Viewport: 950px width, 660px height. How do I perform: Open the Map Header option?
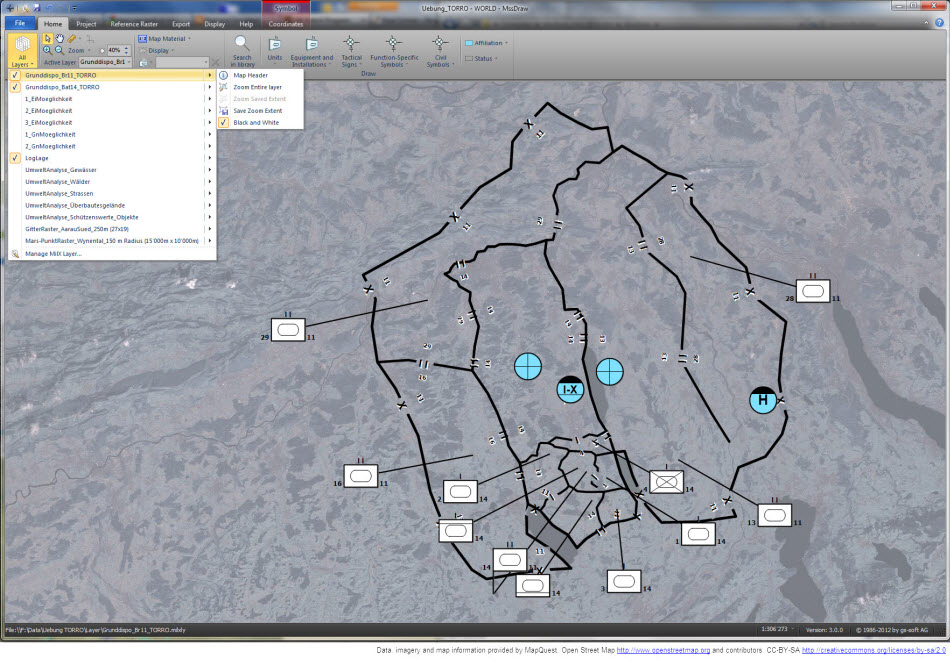[x=250, y=75]
